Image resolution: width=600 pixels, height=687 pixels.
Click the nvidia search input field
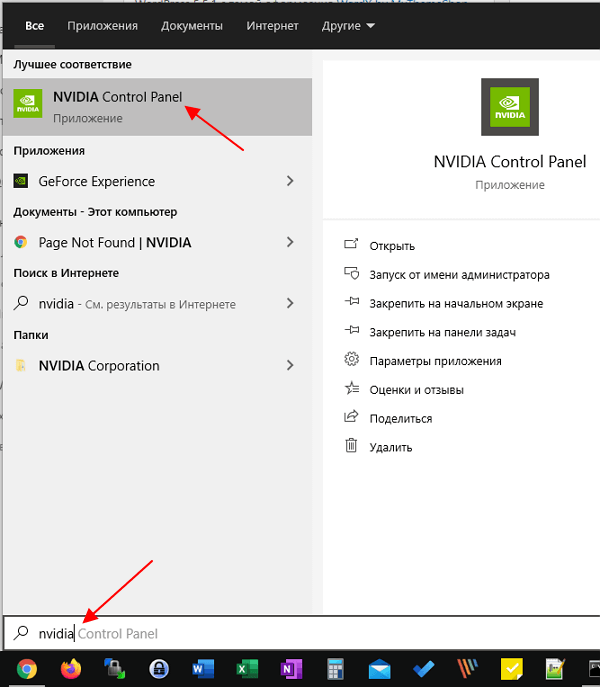[302, 633]
